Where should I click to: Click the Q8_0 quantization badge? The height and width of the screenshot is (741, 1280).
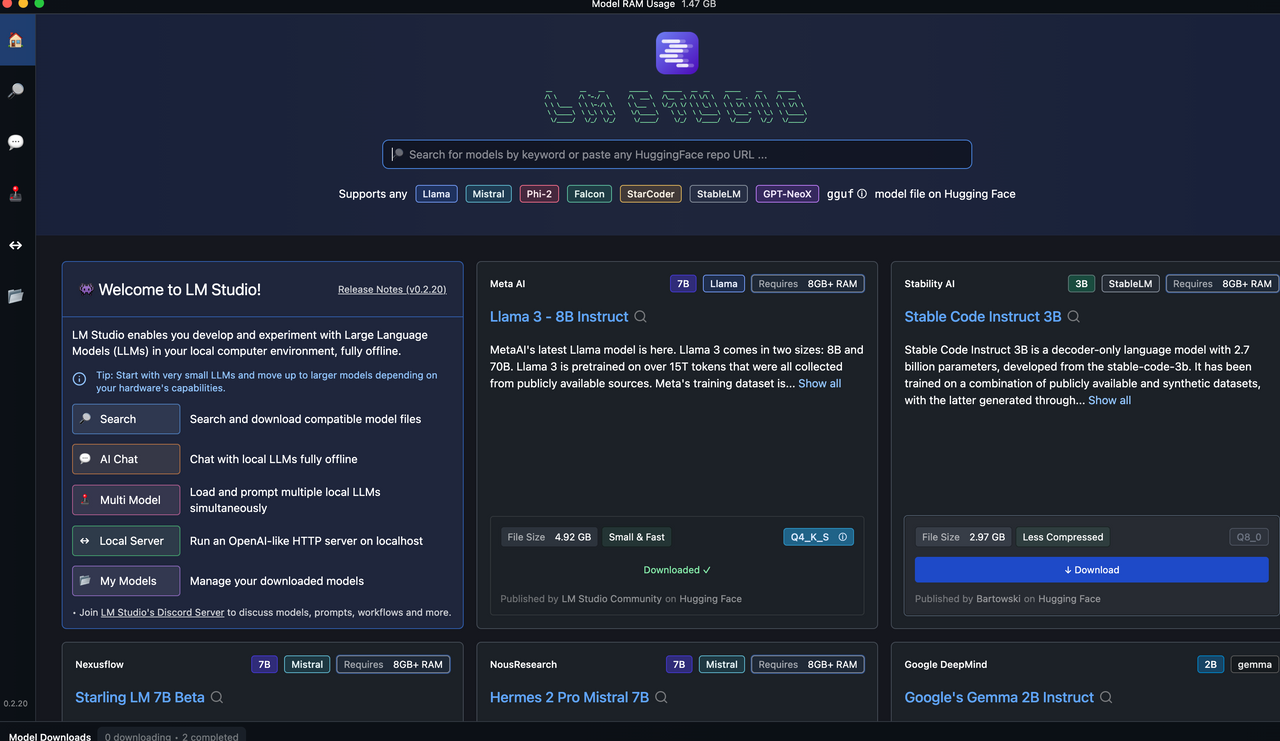(x=1249, y=537)
